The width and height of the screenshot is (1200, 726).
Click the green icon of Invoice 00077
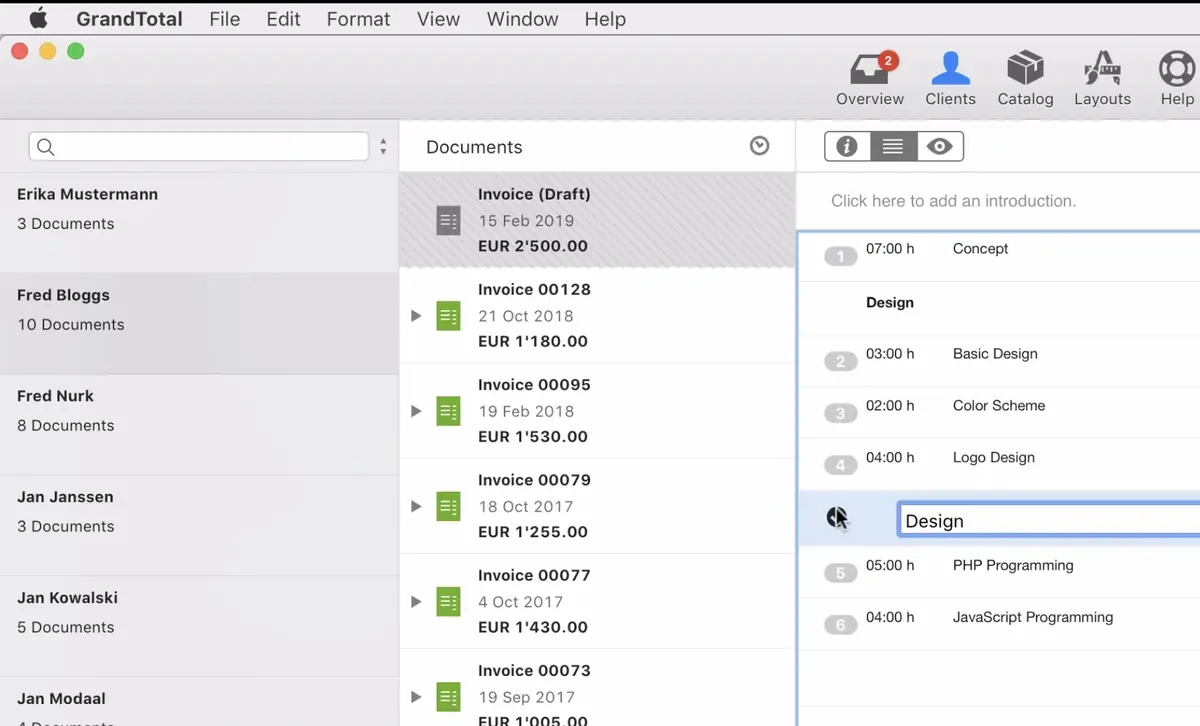point(449,602)
